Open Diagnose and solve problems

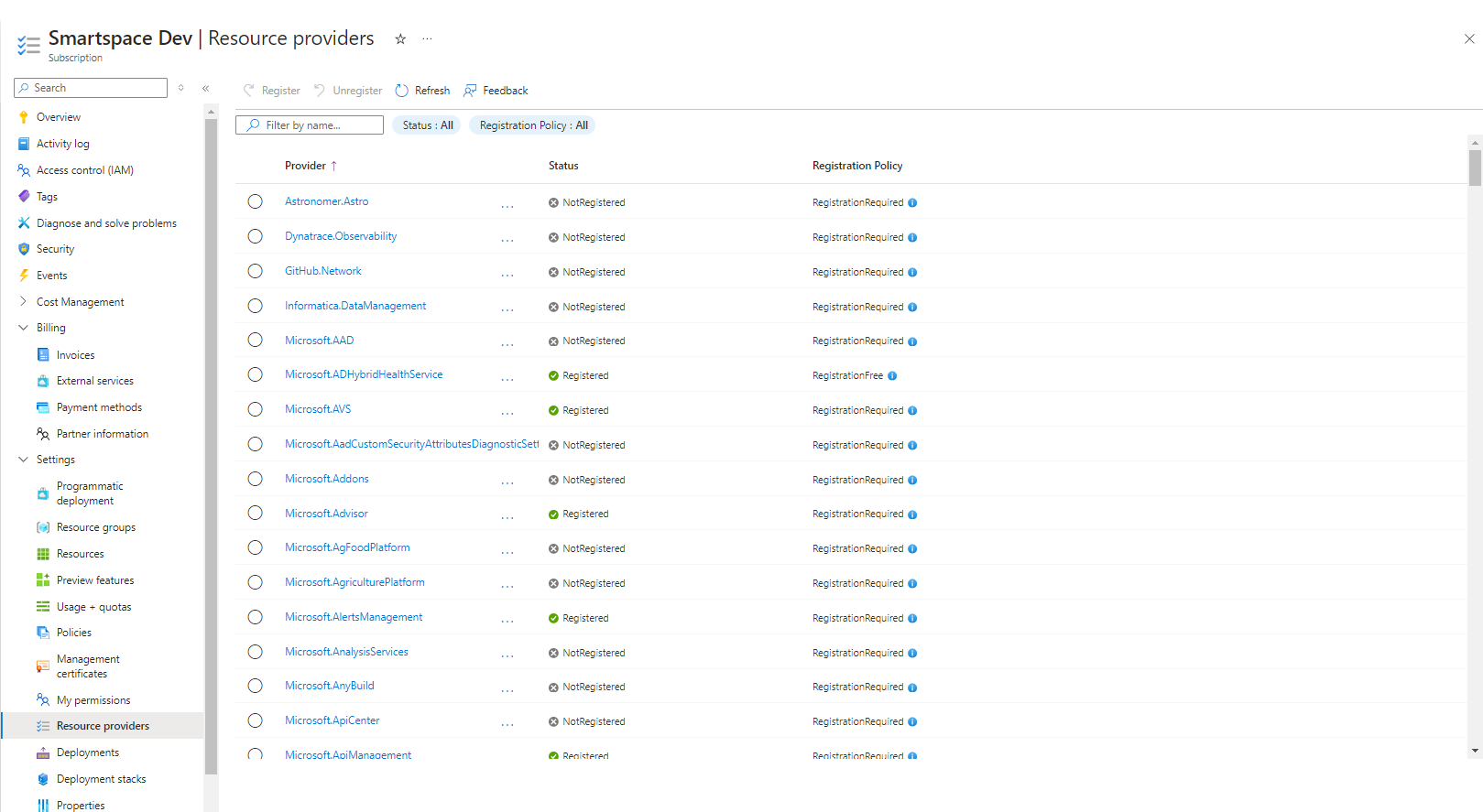point(106,223)
